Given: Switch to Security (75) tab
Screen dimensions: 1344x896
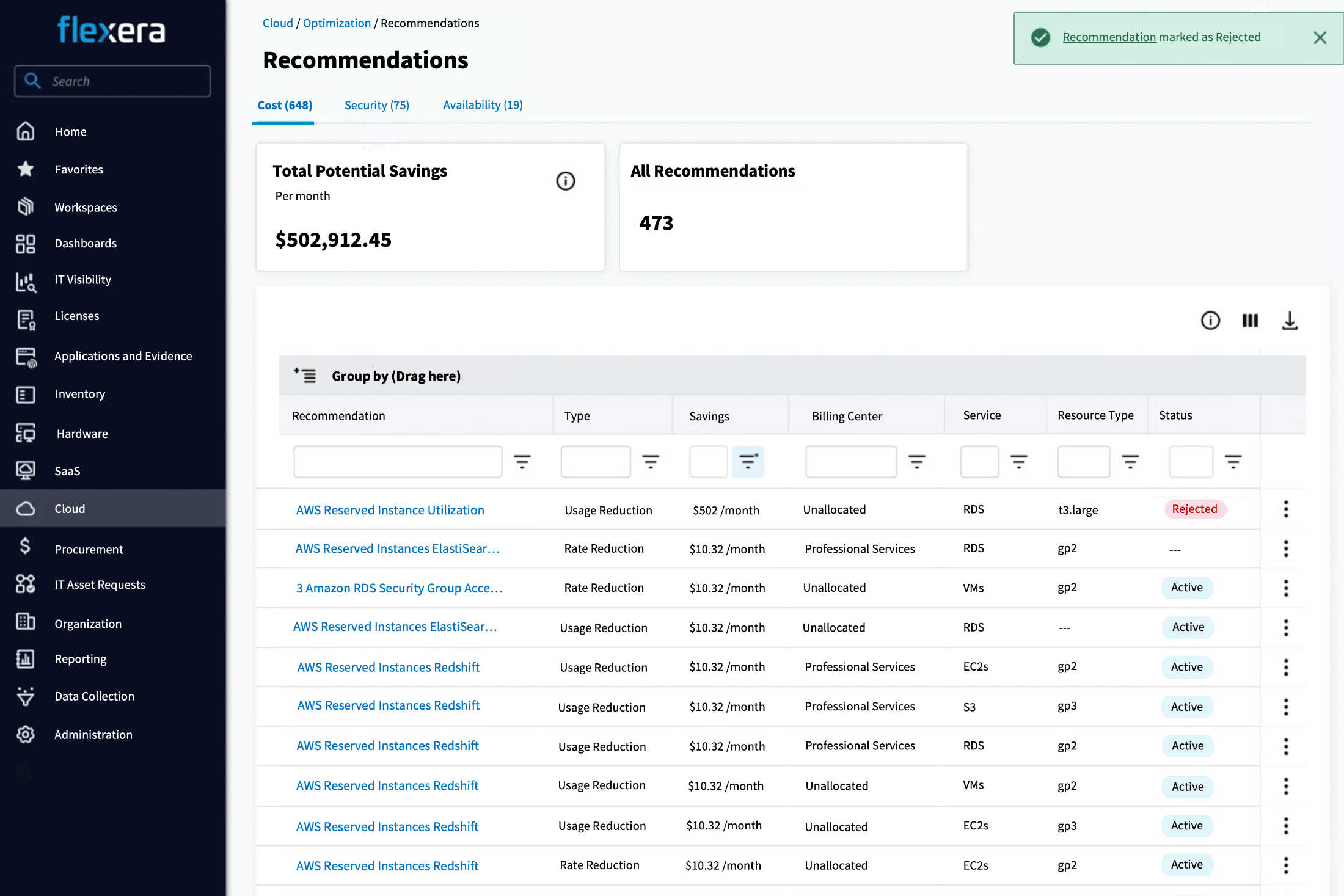Looking at the screenshot, I should coord(377,105).
